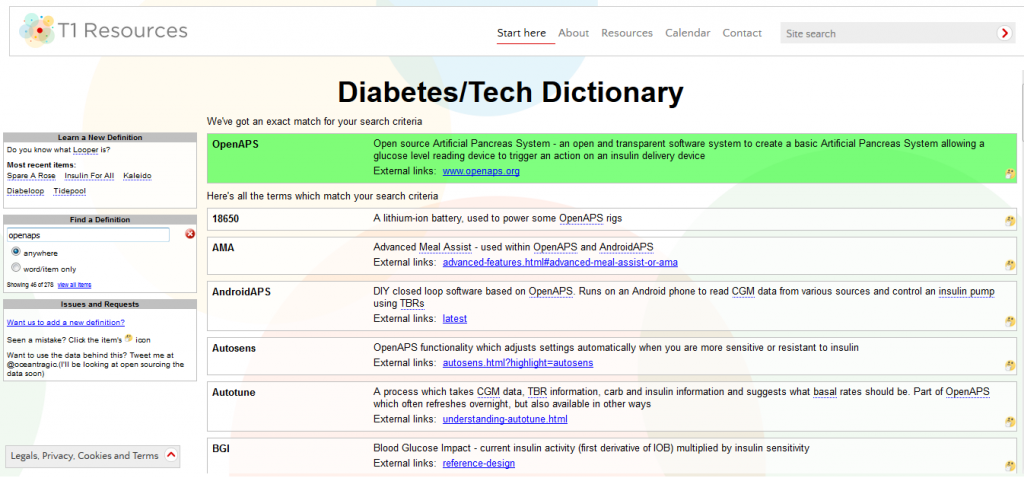Open the www.openaps.org external link
The image size is (1024, 478).
(481, 171)
